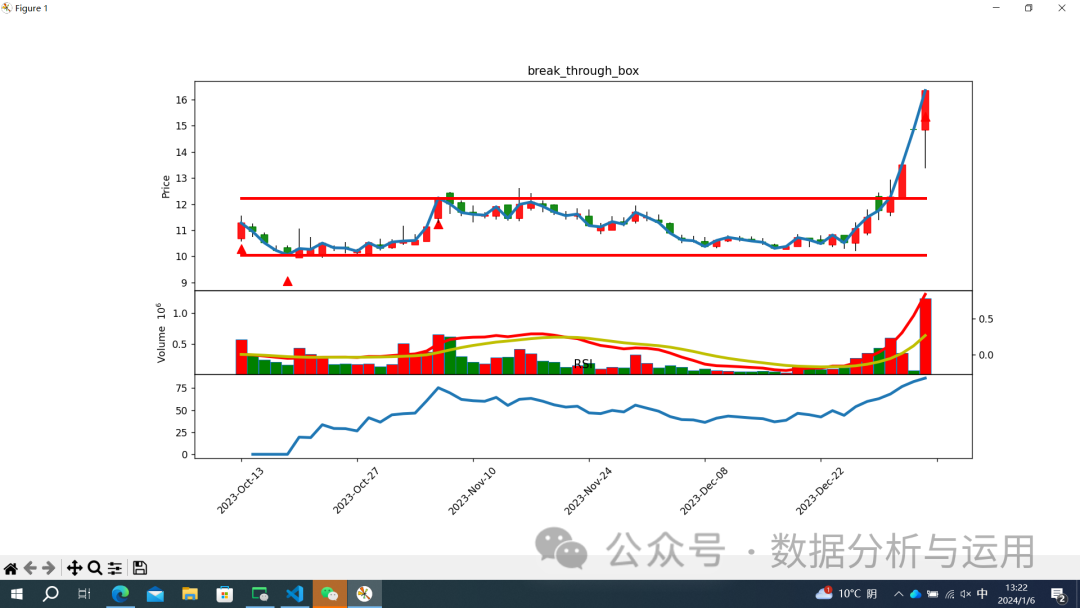Click the 2023-Oct-27 date tick label
The image size is (1080, 608).
click(x=356, y=491)
